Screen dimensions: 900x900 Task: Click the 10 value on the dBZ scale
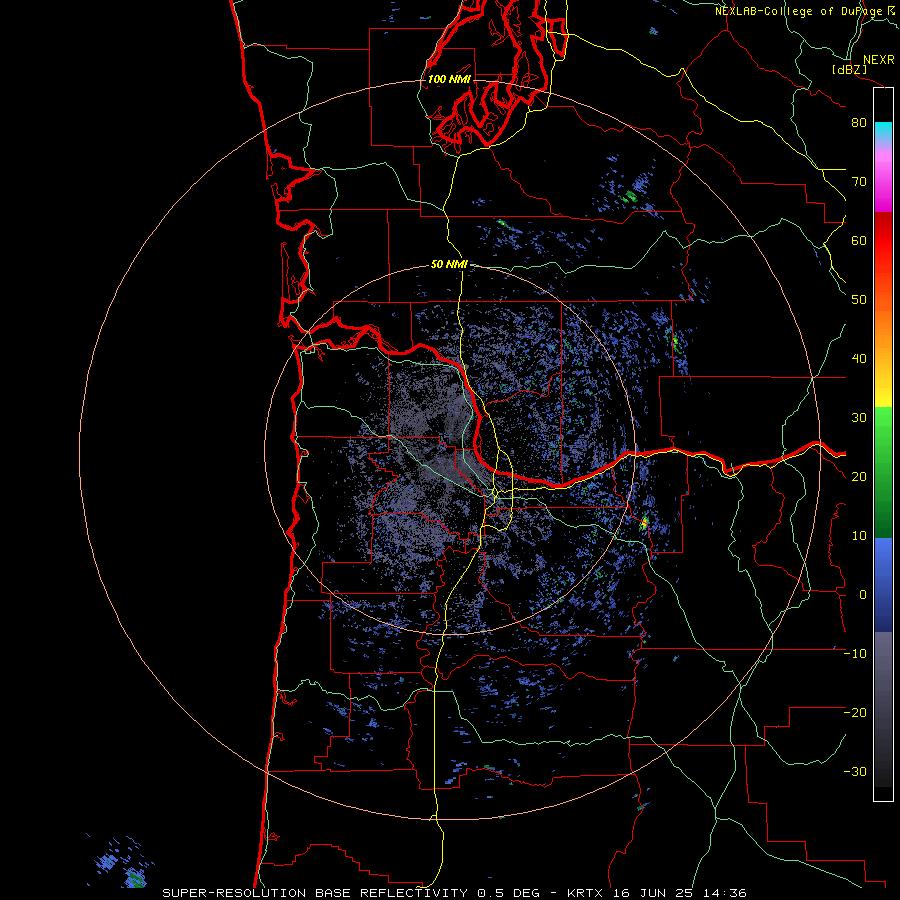859,536
